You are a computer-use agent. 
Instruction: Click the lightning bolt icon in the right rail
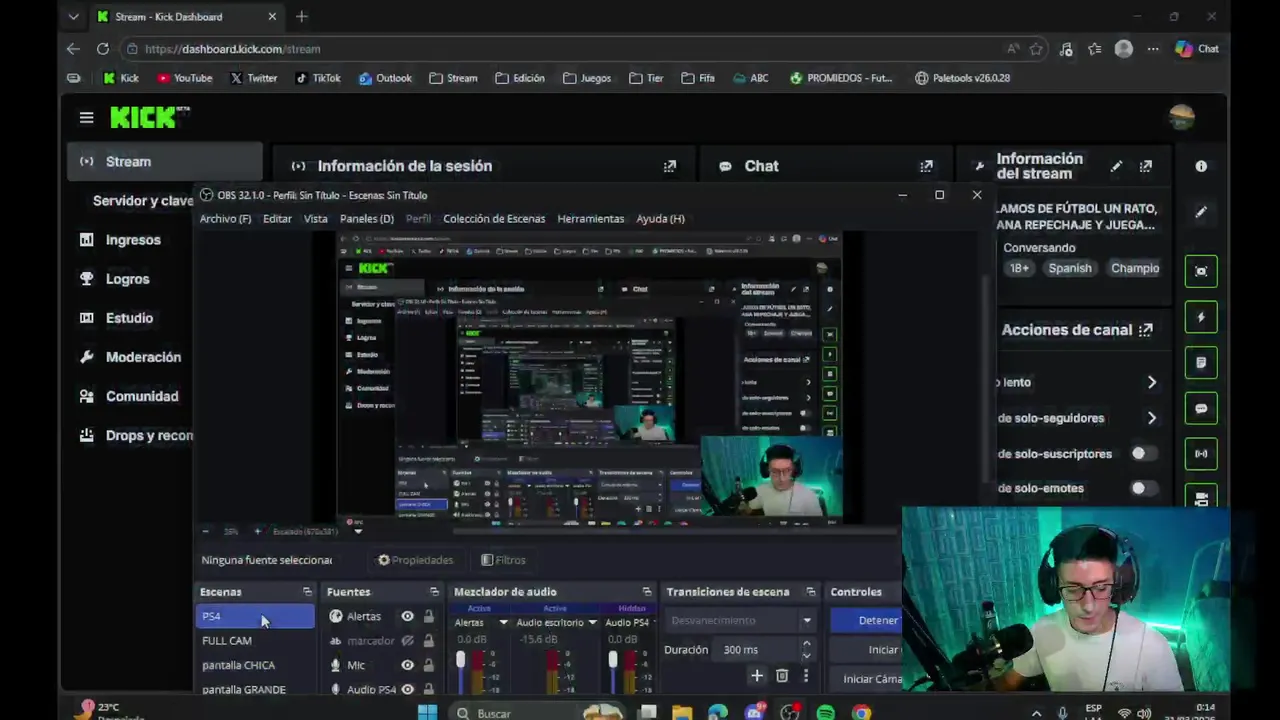1201,317
